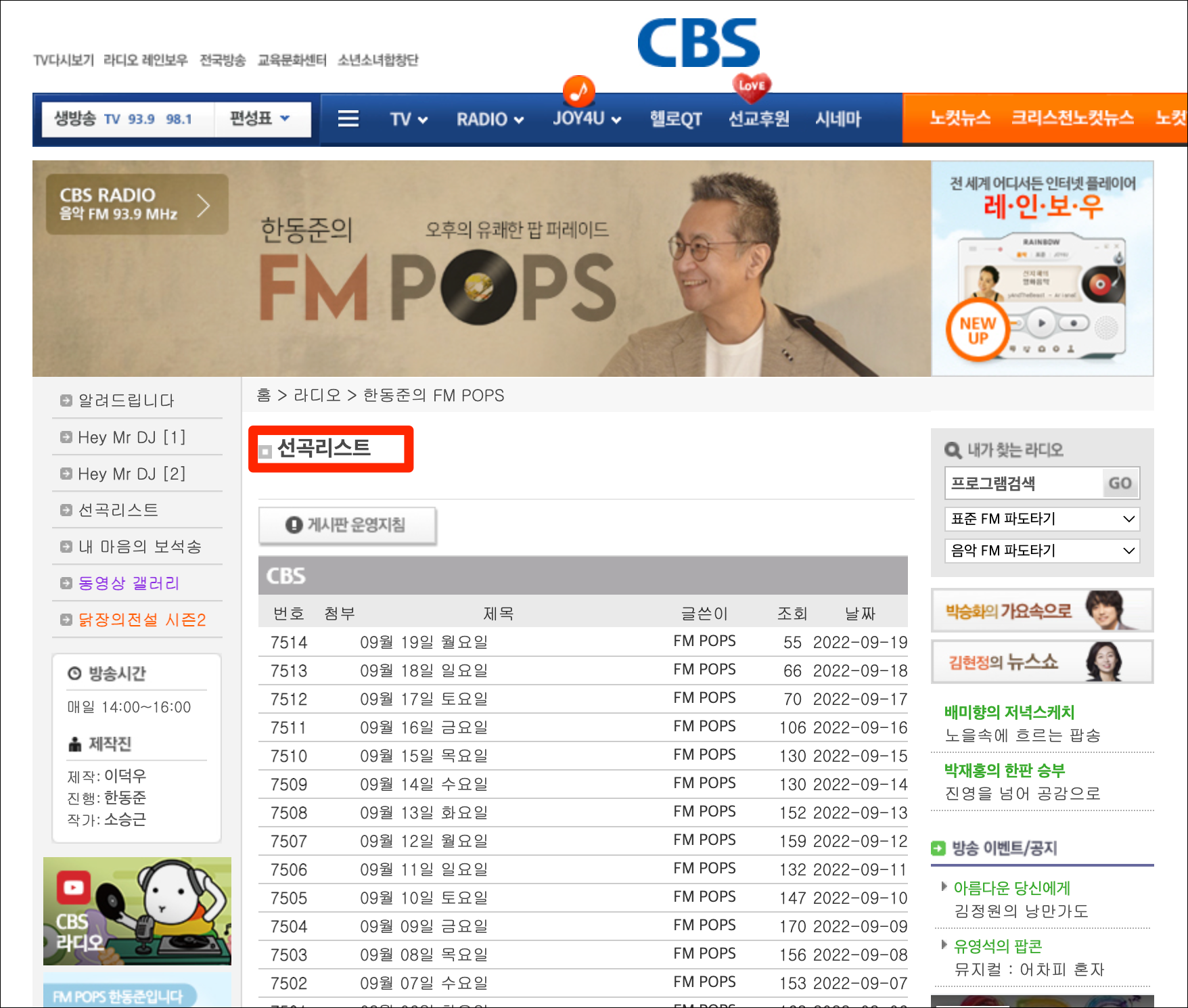Open 내 마음의 보석송 in the sidebar

point(140,547)
